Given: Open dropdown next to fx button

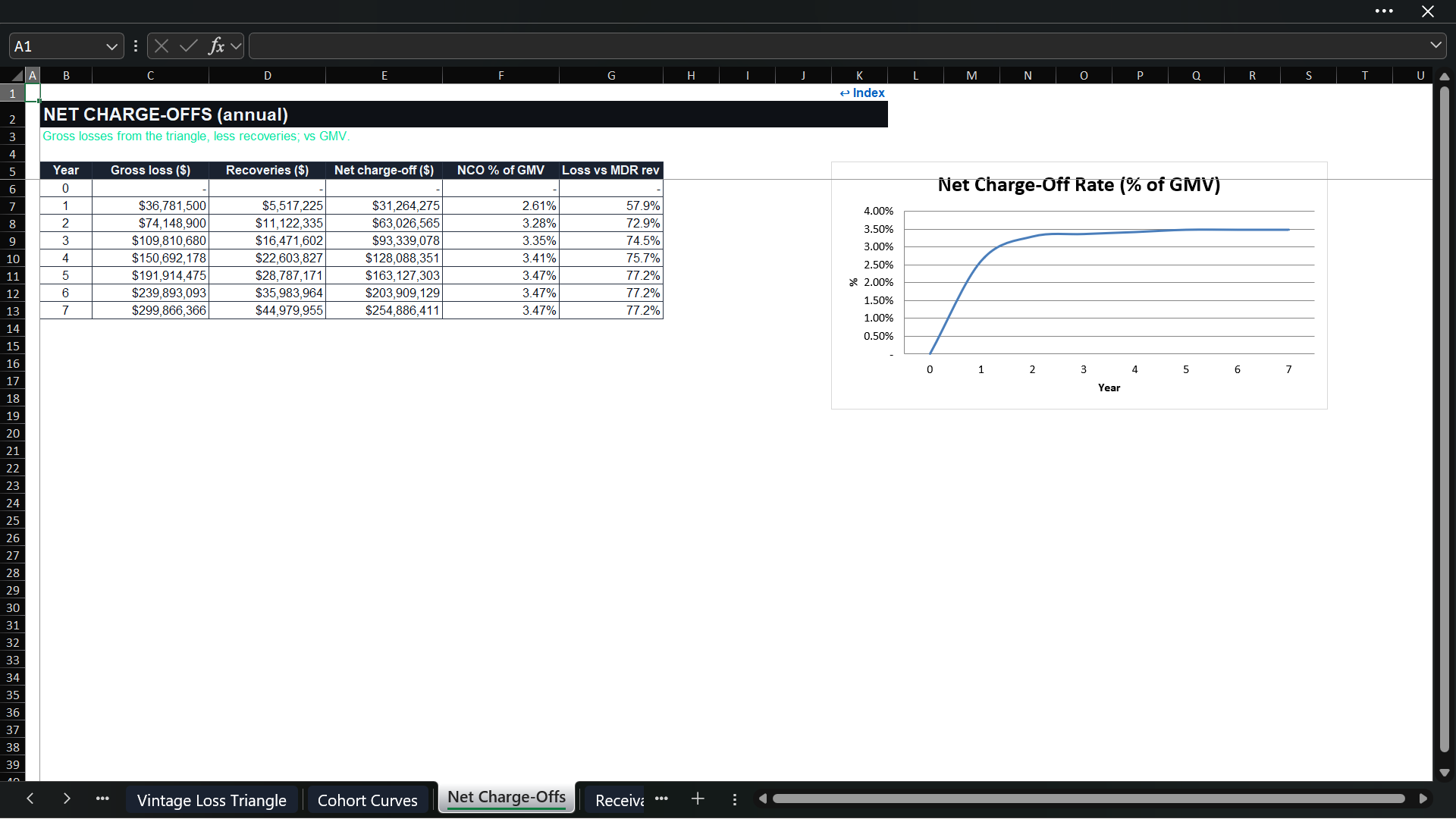Looking at the screenshot, I should [236, 46].
